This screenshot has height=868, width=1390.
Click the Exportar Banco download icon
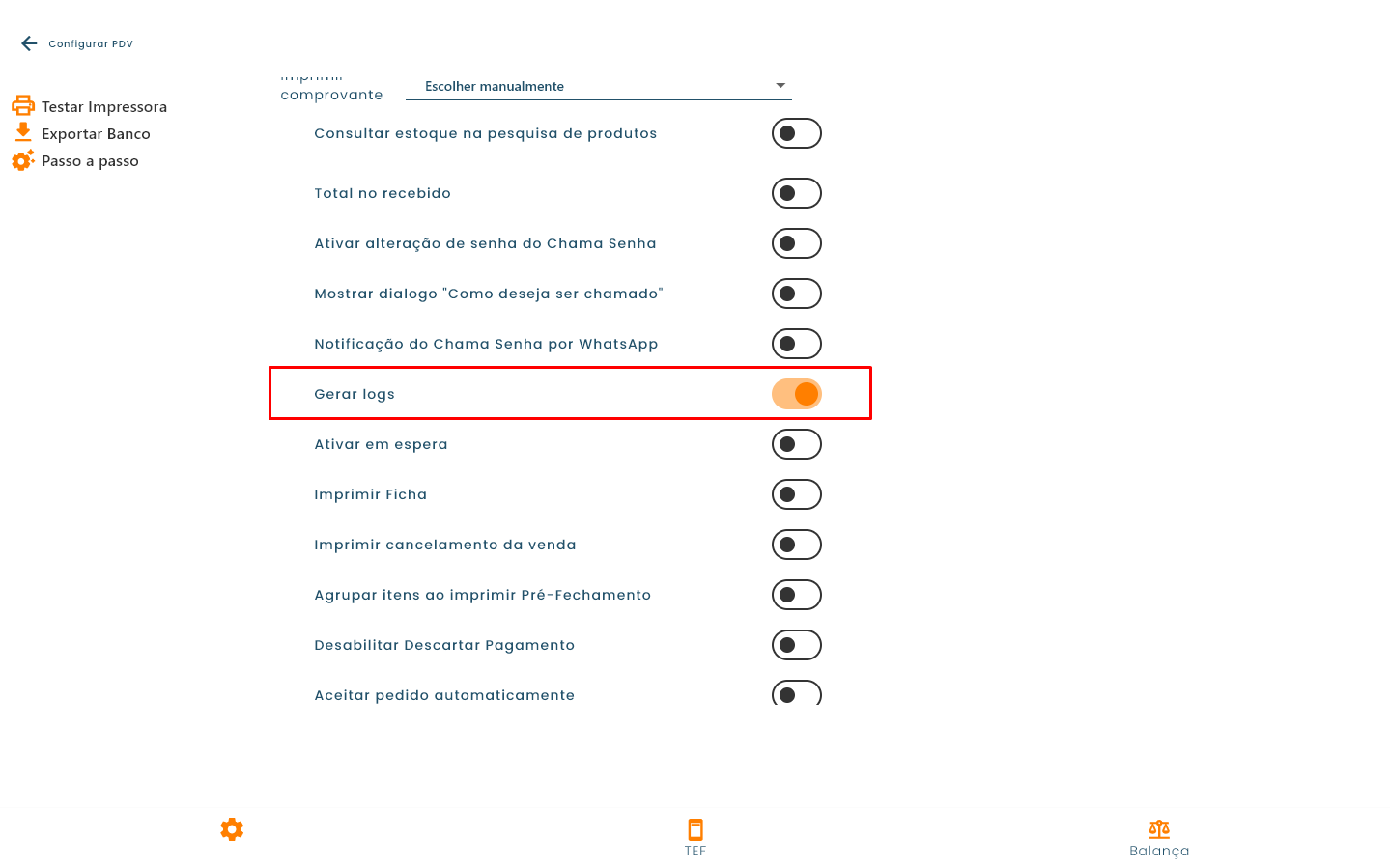[23, 133]
